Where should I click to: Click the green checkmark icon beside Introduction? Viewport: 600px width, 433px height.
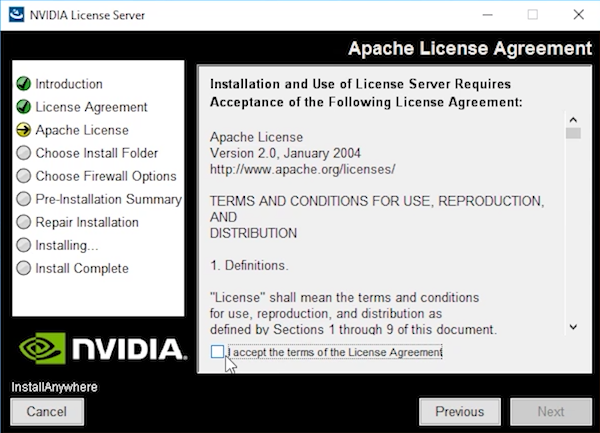[24, 84]
